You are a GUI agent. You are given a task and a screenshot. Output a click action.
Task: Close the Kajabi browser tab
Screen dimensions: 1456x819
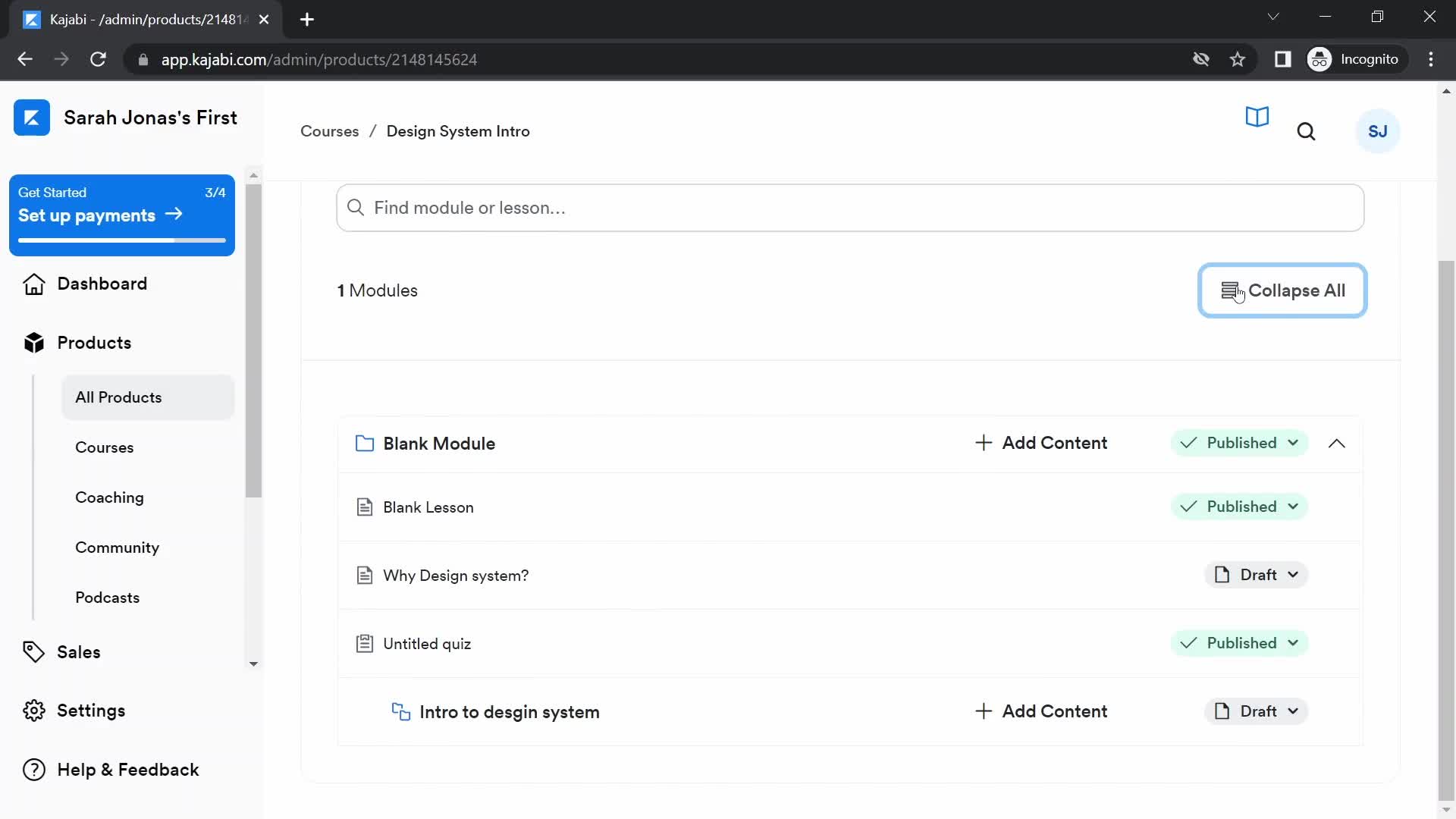point(263,20)
